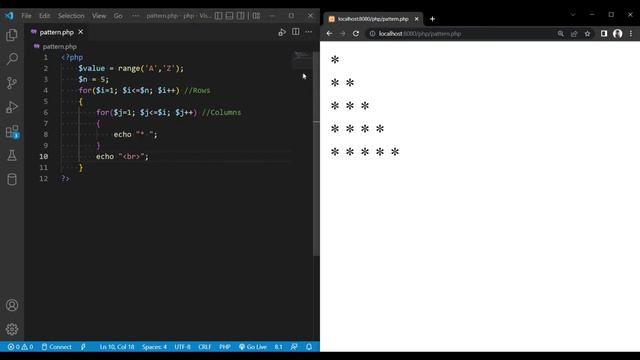Toggle the browser side panel
Screen dimensions: 640x360
coord(604,33)
